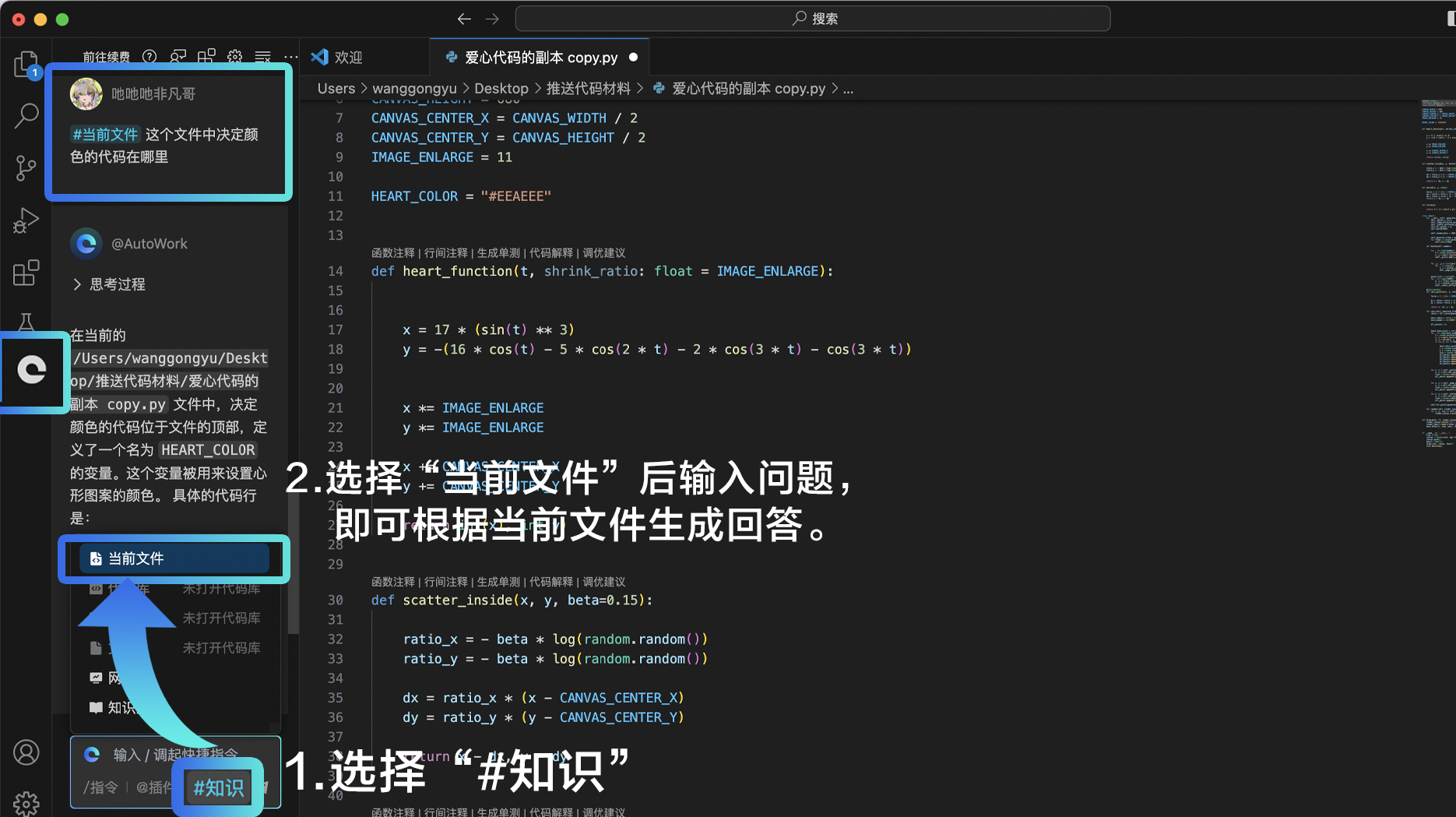Image resolution: width=1456 pixels, height=817 pixels.
Task: Click 调优建议 above heart_function
Action: pos(604,253)
